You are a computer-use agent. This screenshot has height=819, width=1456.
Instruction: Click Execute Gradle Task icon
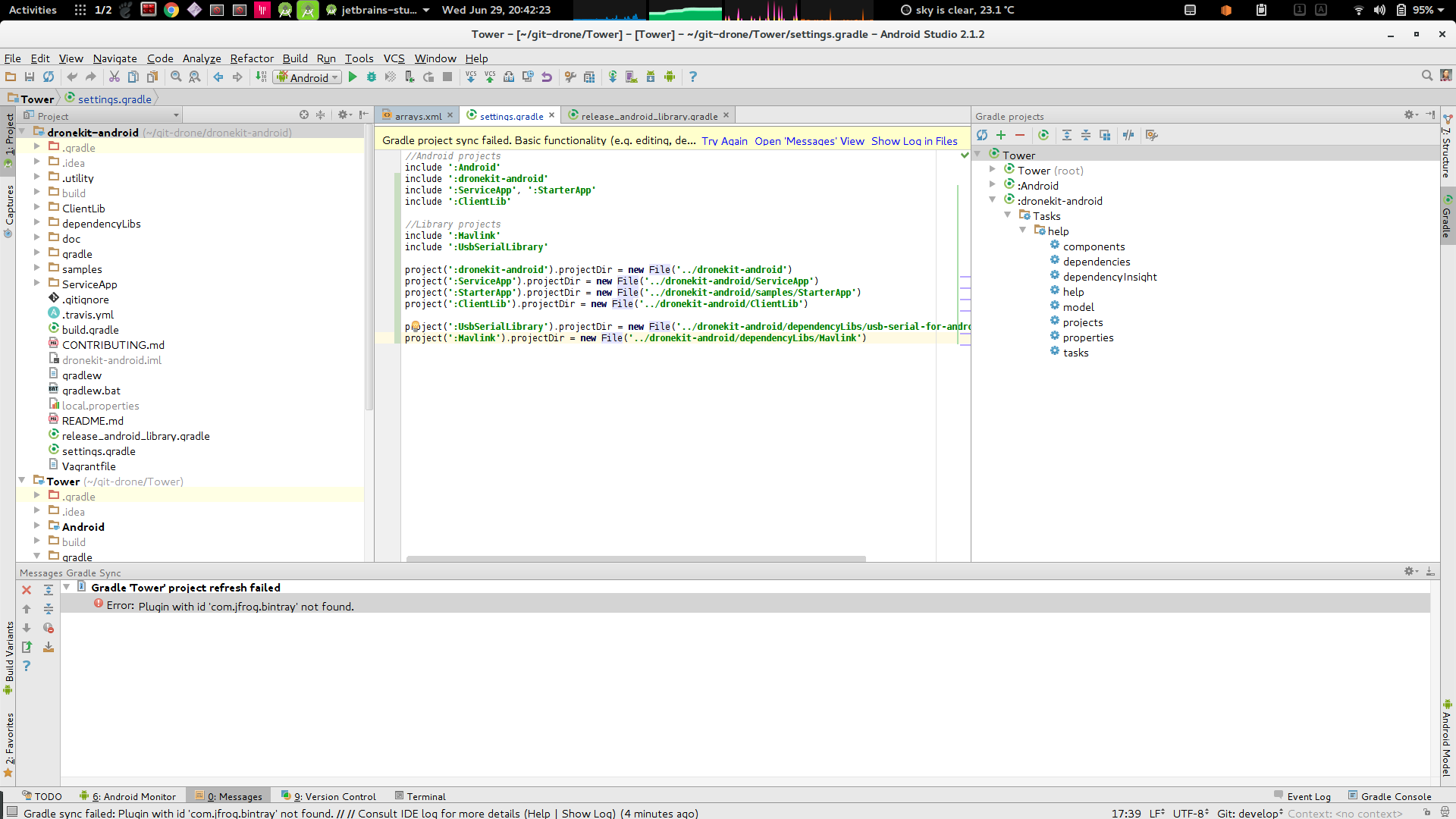1043,135
